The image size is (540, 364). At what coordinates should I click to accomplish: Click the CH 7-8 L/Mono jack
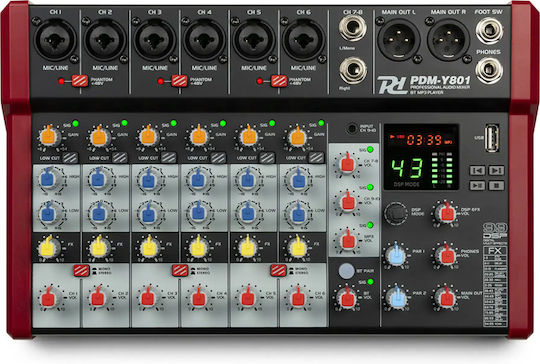352,28
